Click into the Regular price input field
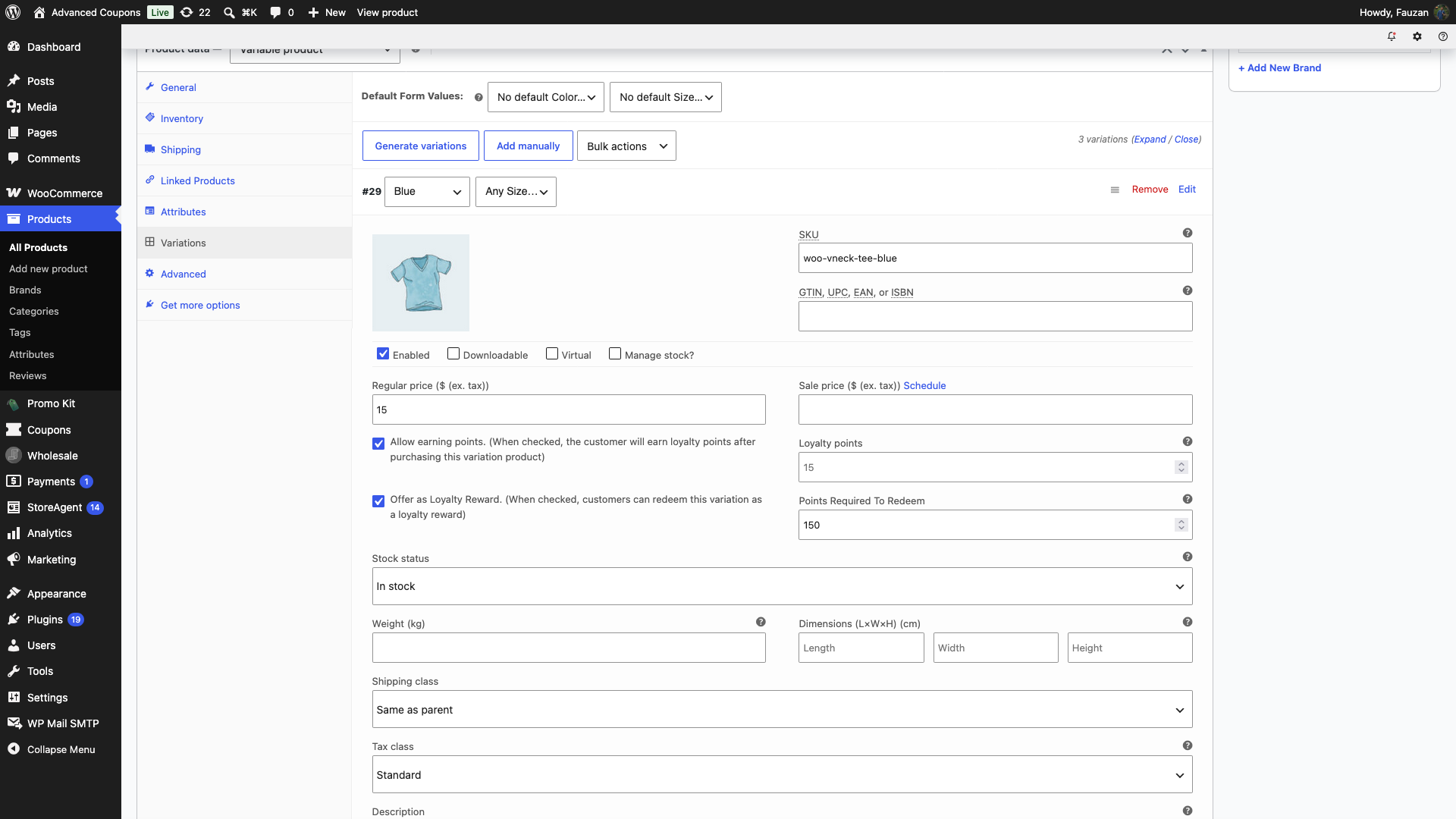 point(569,409)
